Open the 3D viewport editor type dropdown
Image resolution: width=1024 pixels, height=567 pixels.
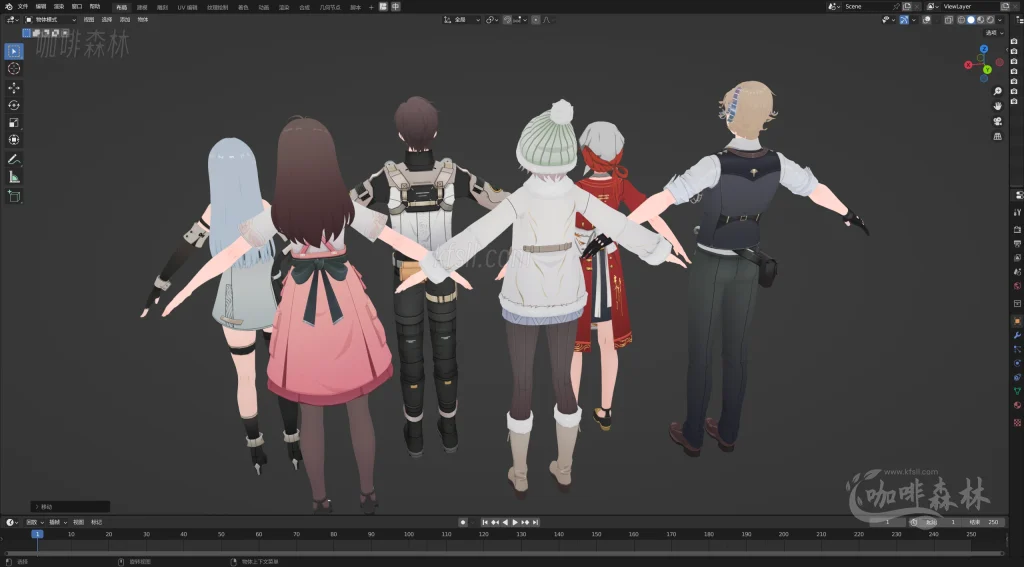[x=12, y=20]
